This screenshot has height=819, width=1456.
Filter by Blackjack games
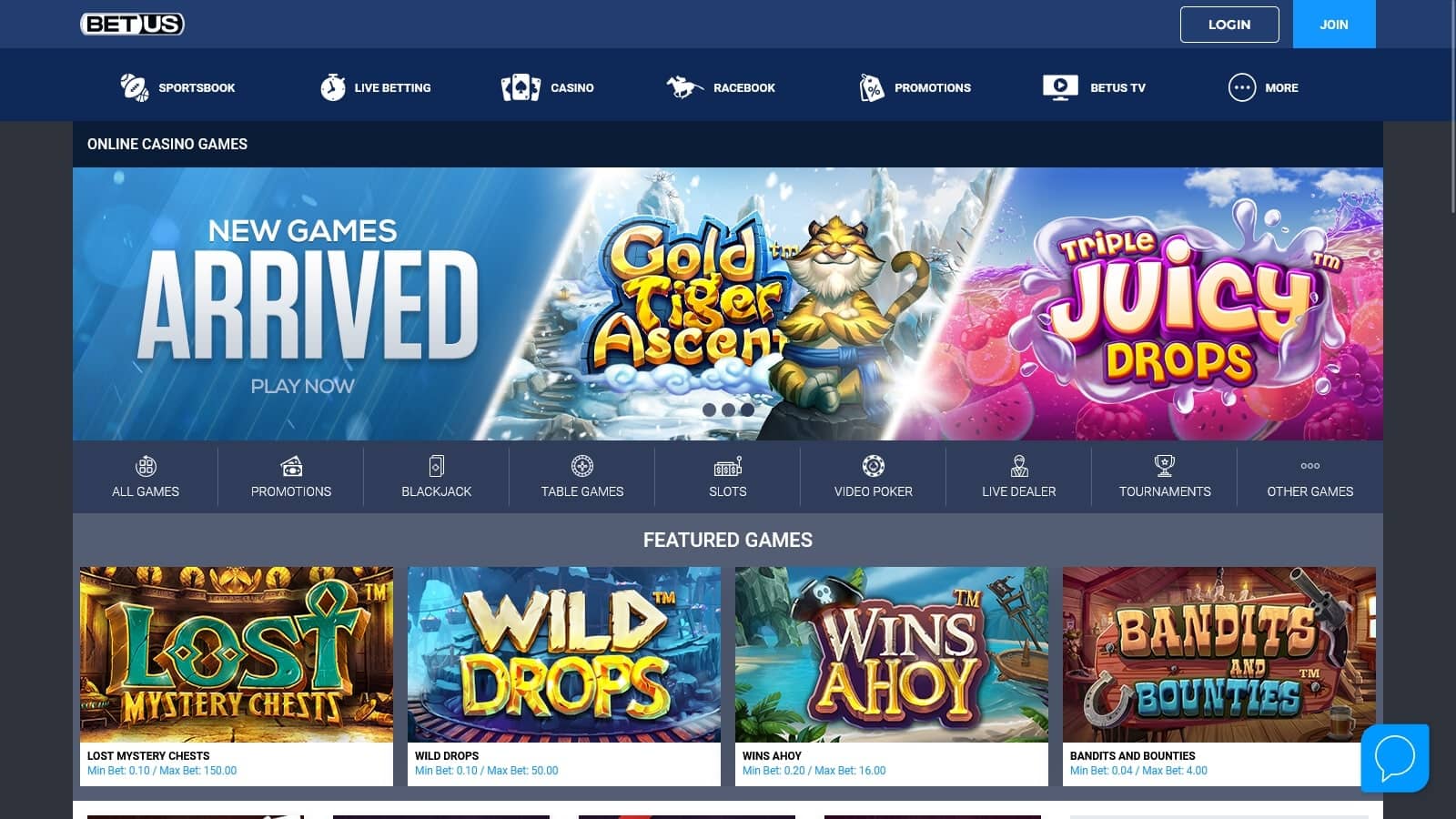click(x=437, y=477)
